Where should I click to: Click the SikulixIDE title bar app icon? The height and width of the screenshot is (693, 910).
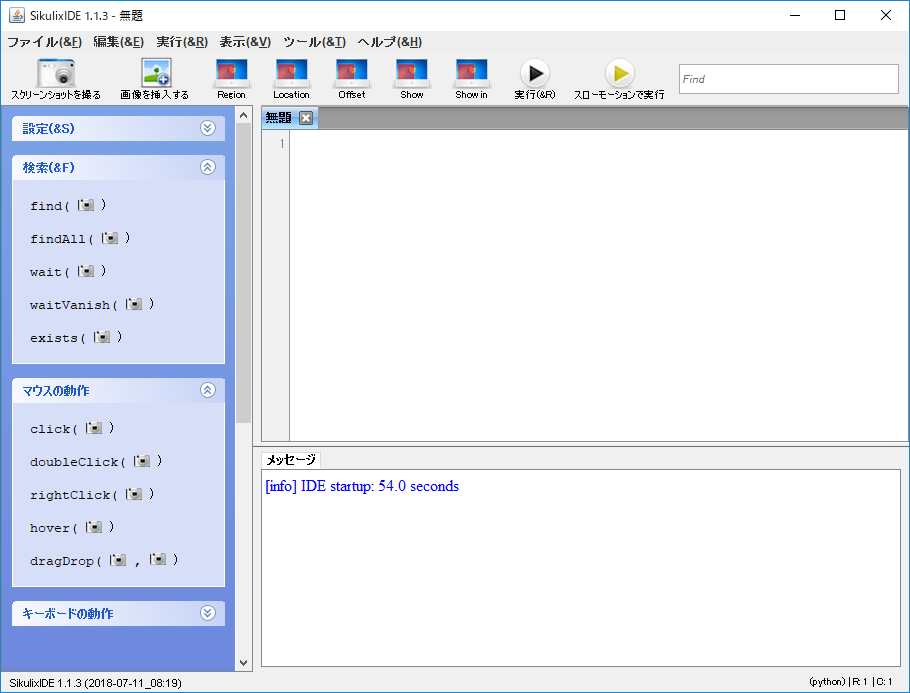pyautogui.click(x=17, y=15)
